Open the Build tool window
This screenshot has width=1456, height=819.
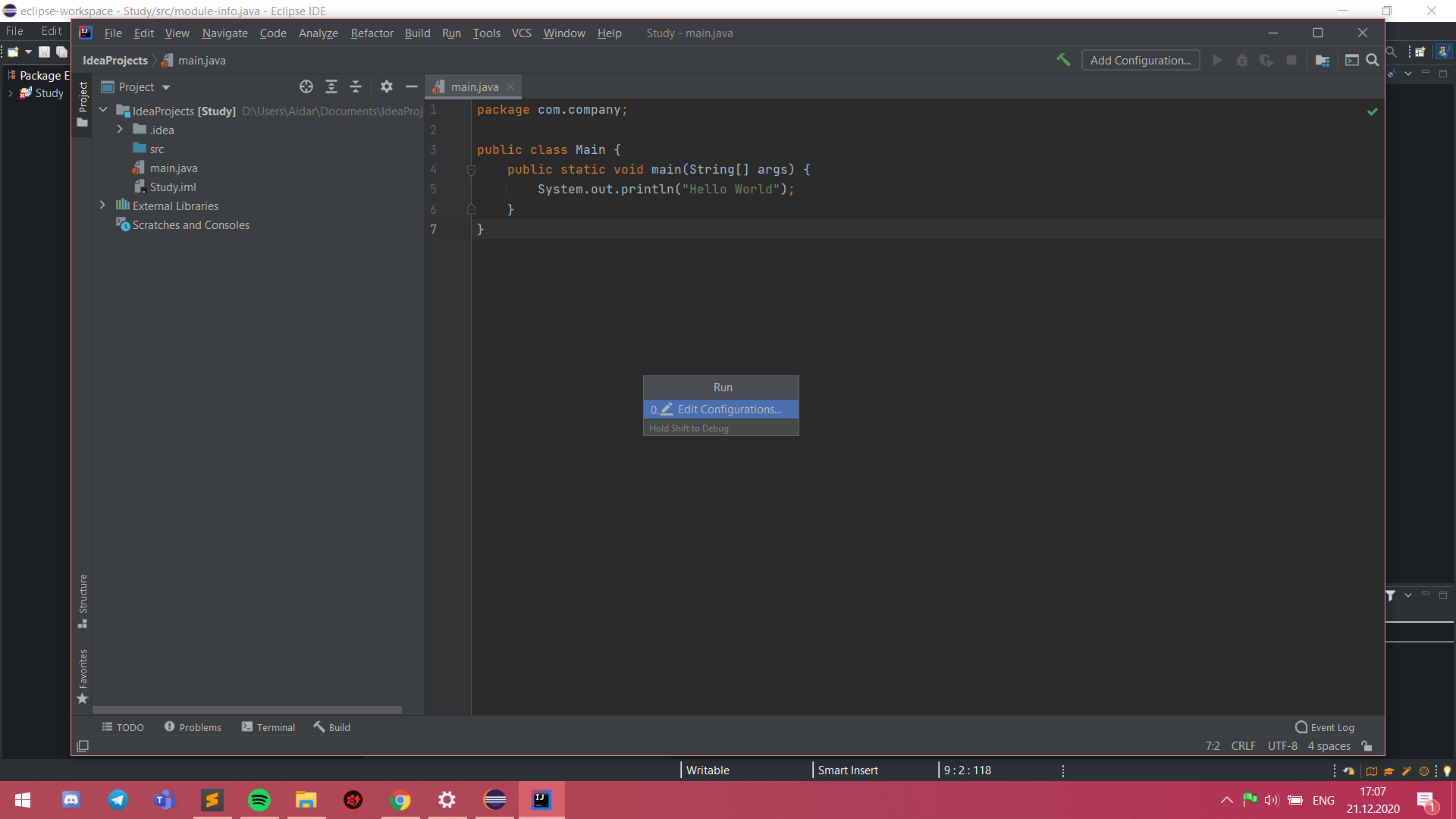(x=332, y=727)
